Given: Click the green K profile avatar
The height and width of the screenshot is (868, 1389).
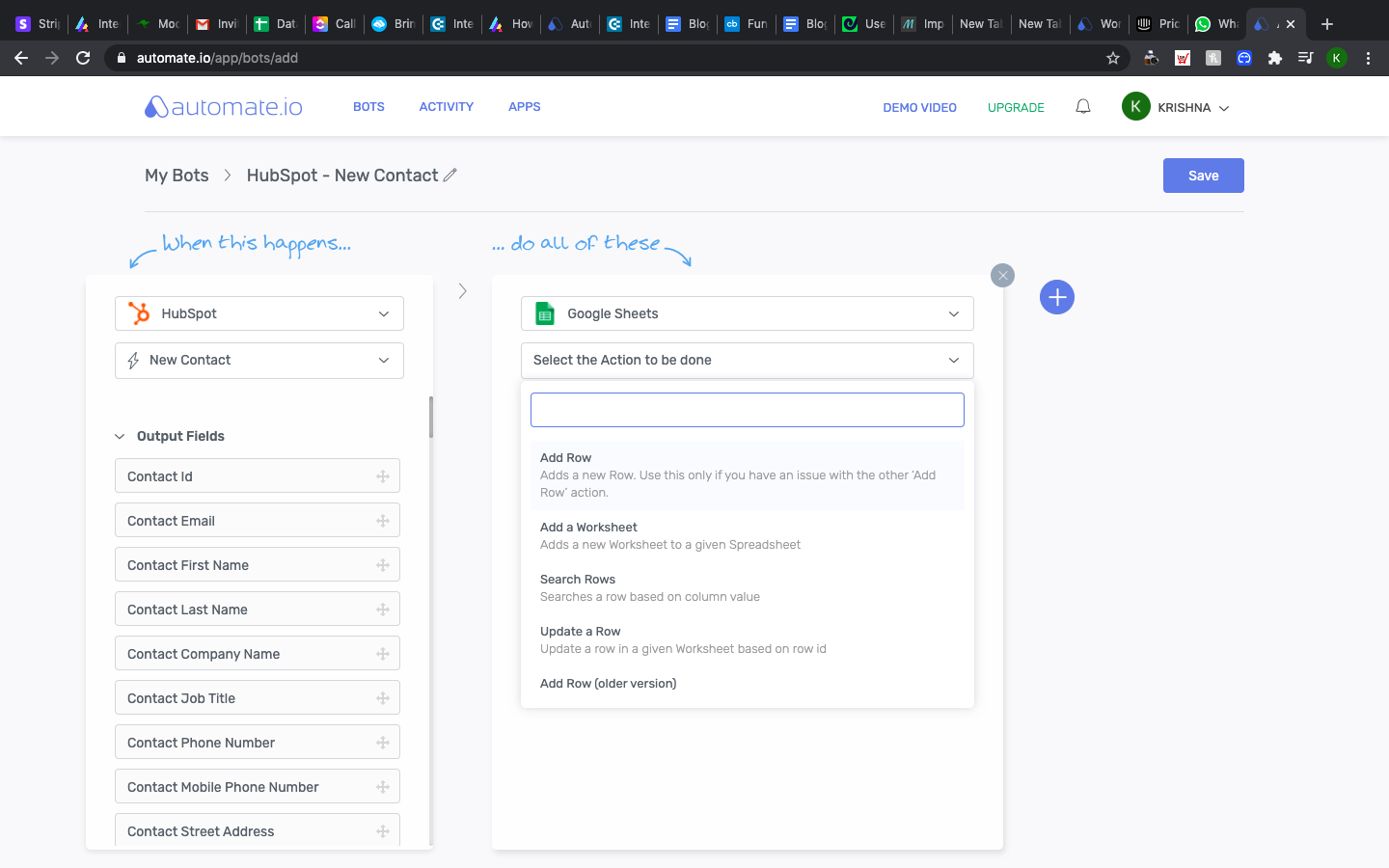Looking at the screenshot, I should tap(1135, 107).
